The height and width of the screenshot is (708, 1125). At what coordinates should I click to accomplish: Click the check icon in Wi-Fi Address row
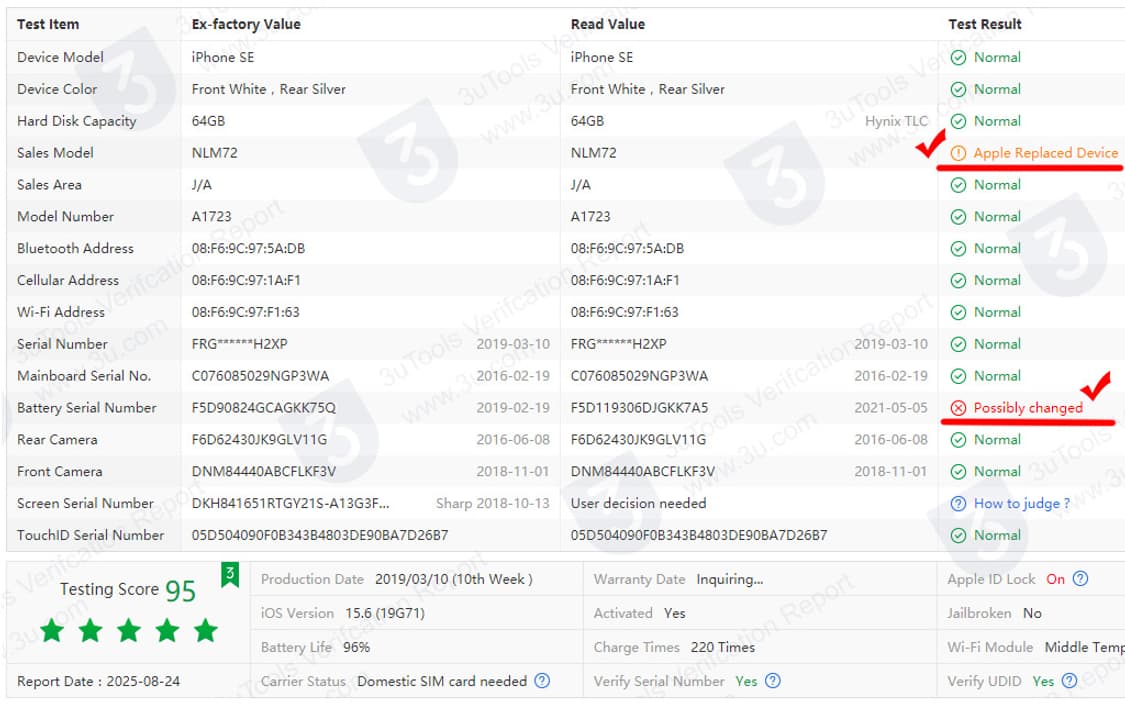click(958, 312)
